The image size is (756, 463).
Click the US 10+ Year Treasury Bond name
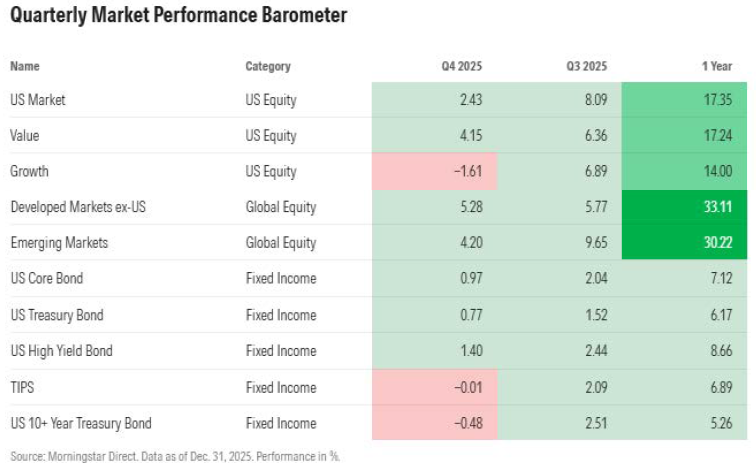(81, 422)
